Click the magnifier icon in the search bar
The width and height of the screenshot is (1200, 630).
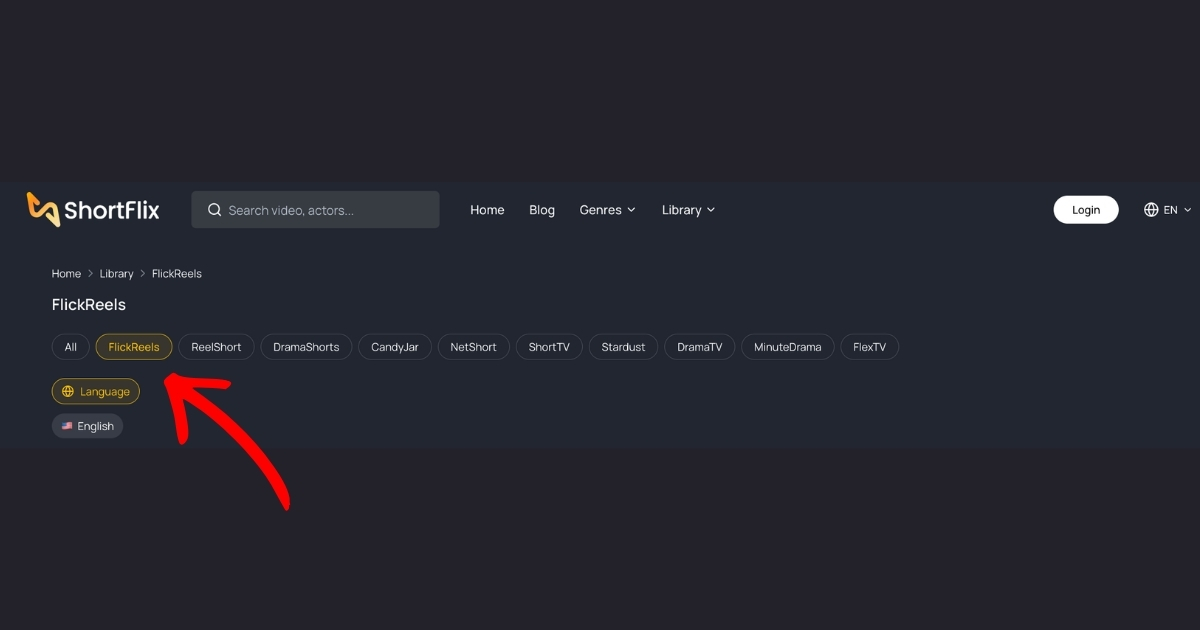click(x=214, y=209)
